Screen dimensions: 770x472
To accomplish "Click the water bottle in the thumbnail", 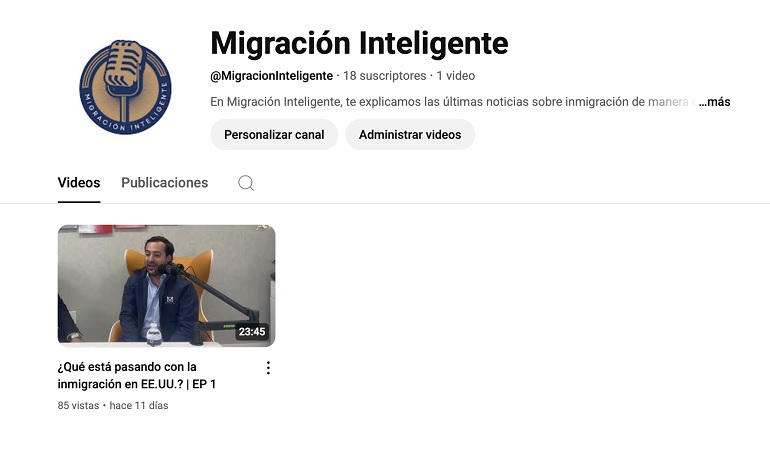I will coord(154,333).
